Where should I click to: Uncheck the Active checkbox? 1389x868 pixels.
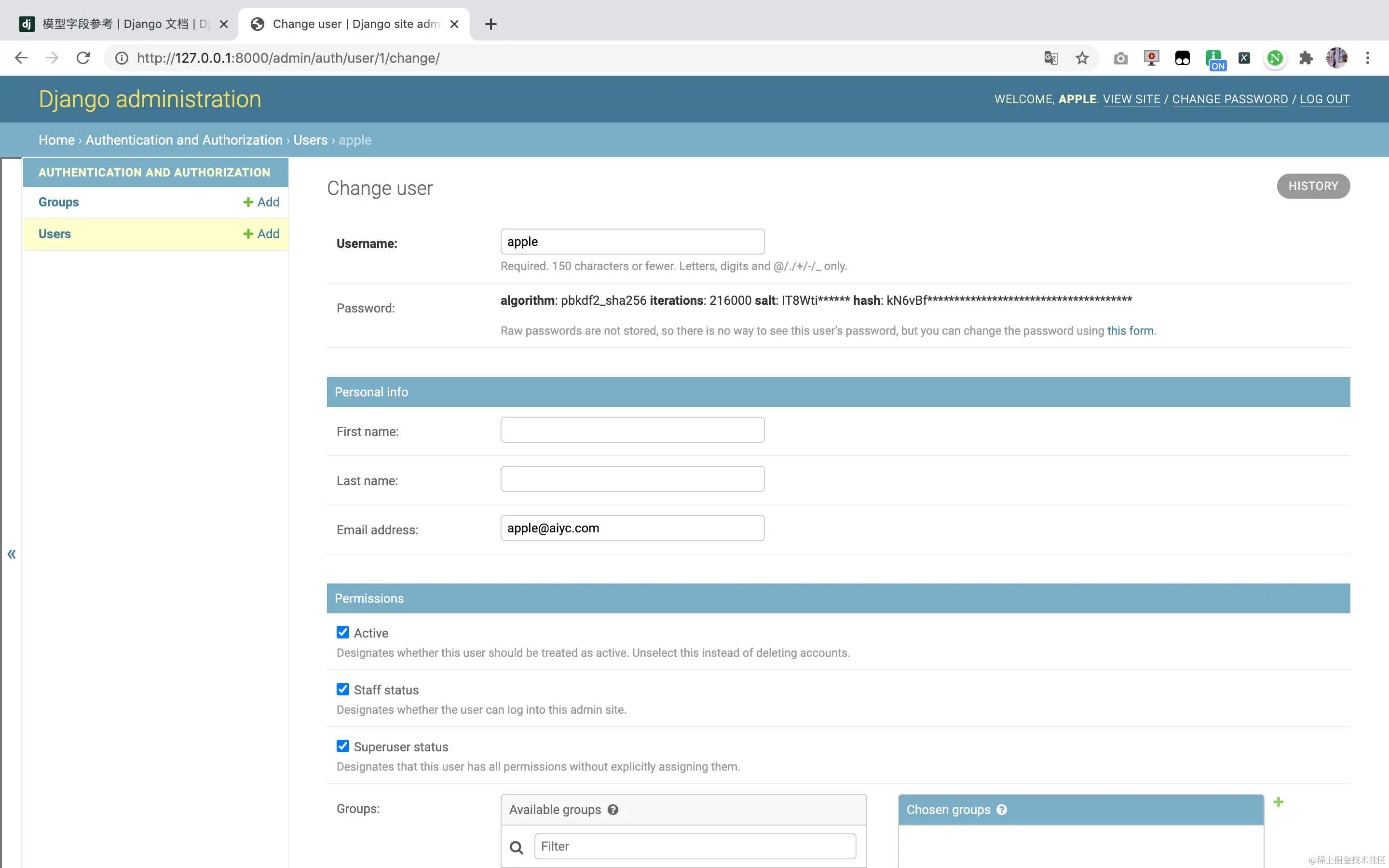(342, 632)
